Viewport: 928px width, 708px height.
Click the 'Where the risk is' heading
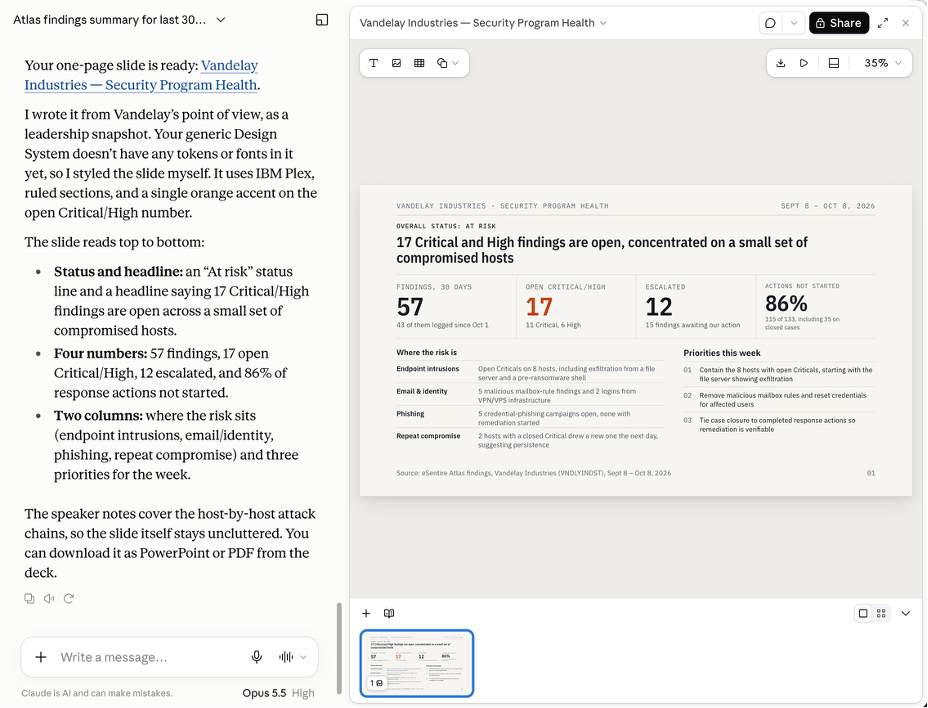427,352
